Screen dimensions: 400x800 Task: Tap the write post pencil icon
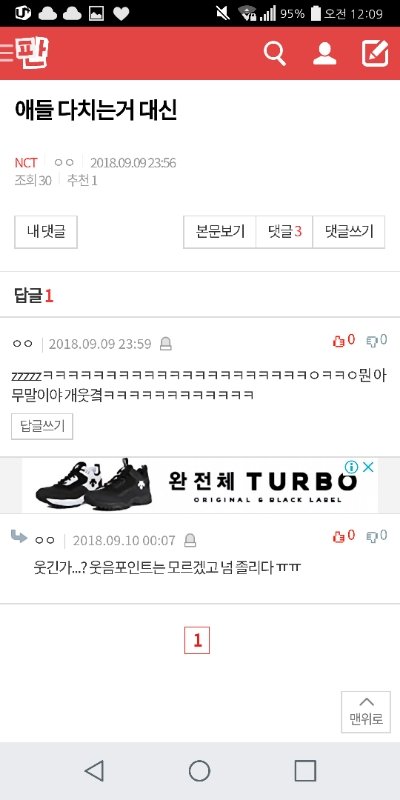(375, 54)
